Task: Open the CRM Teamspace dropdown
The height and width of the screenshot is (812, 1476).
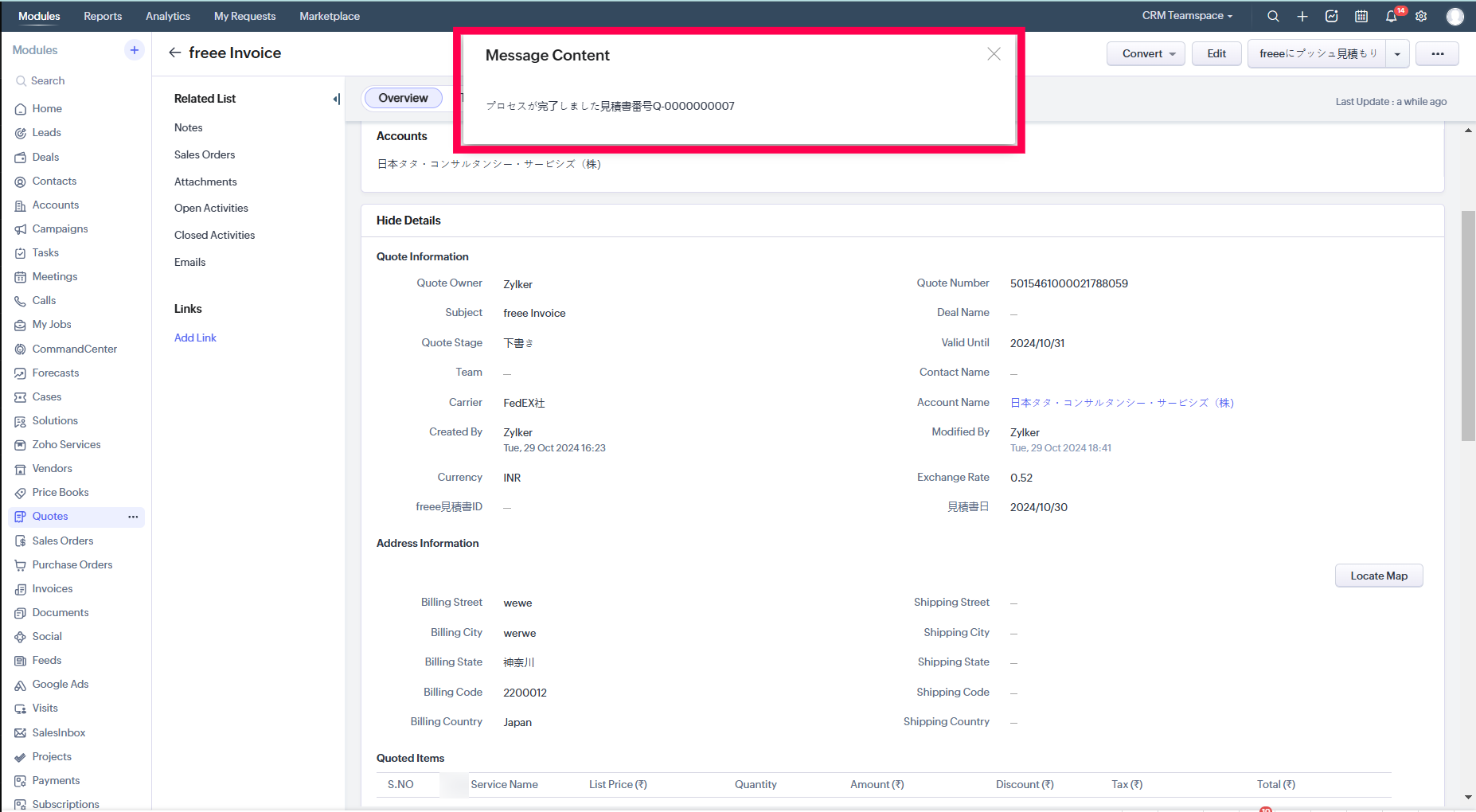Action: point(1187,16)
